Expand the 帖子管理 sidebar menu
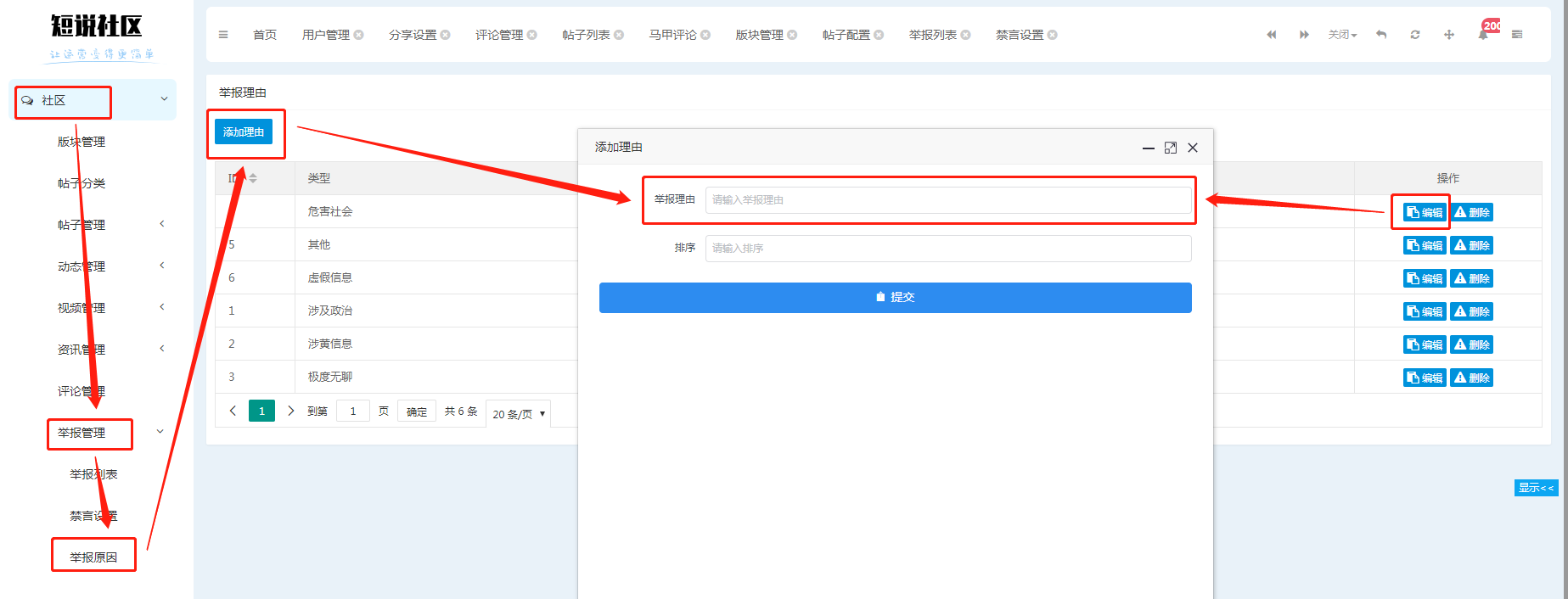 (x=162, y=224)
